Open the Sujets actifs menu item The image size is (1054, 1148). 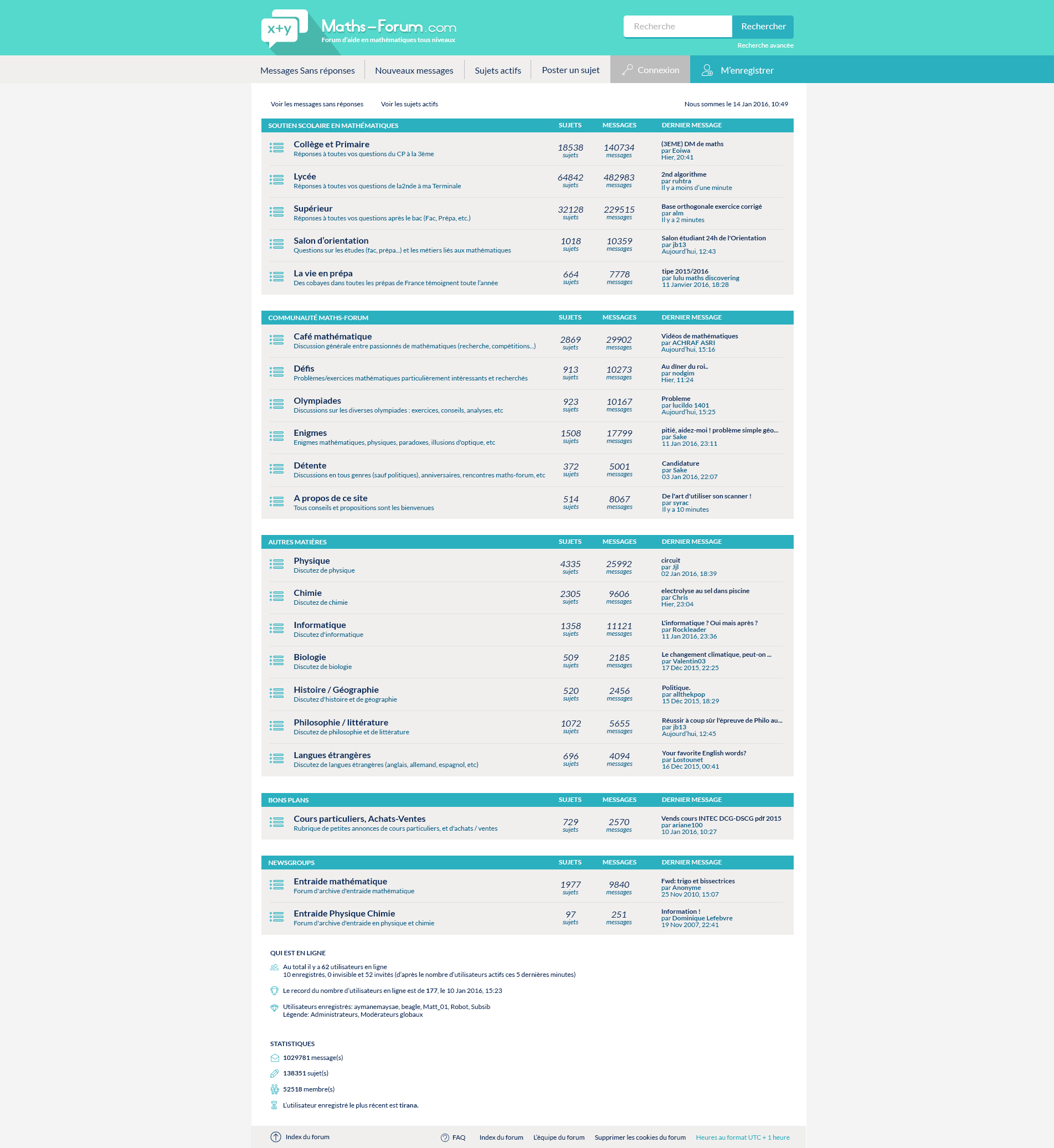(x=497, y=70)
